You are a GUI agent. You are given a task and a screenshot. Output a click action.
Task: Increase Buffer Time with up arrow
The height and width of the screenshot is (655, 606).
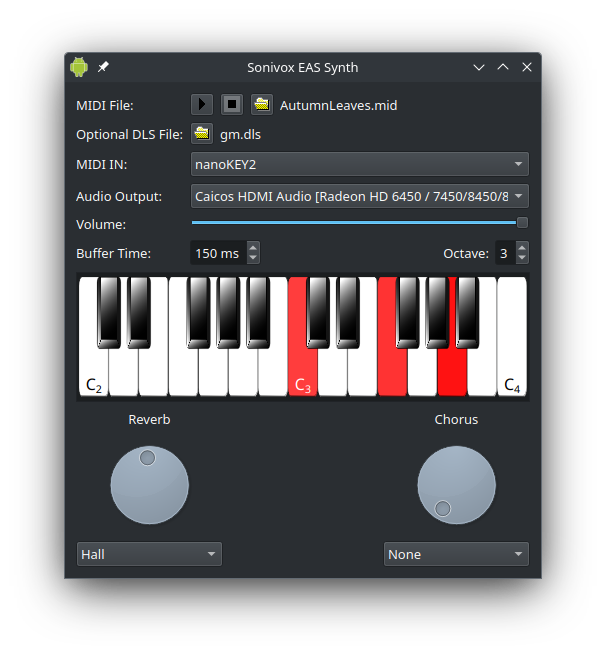pyautogui.click(x=253, y=248)
